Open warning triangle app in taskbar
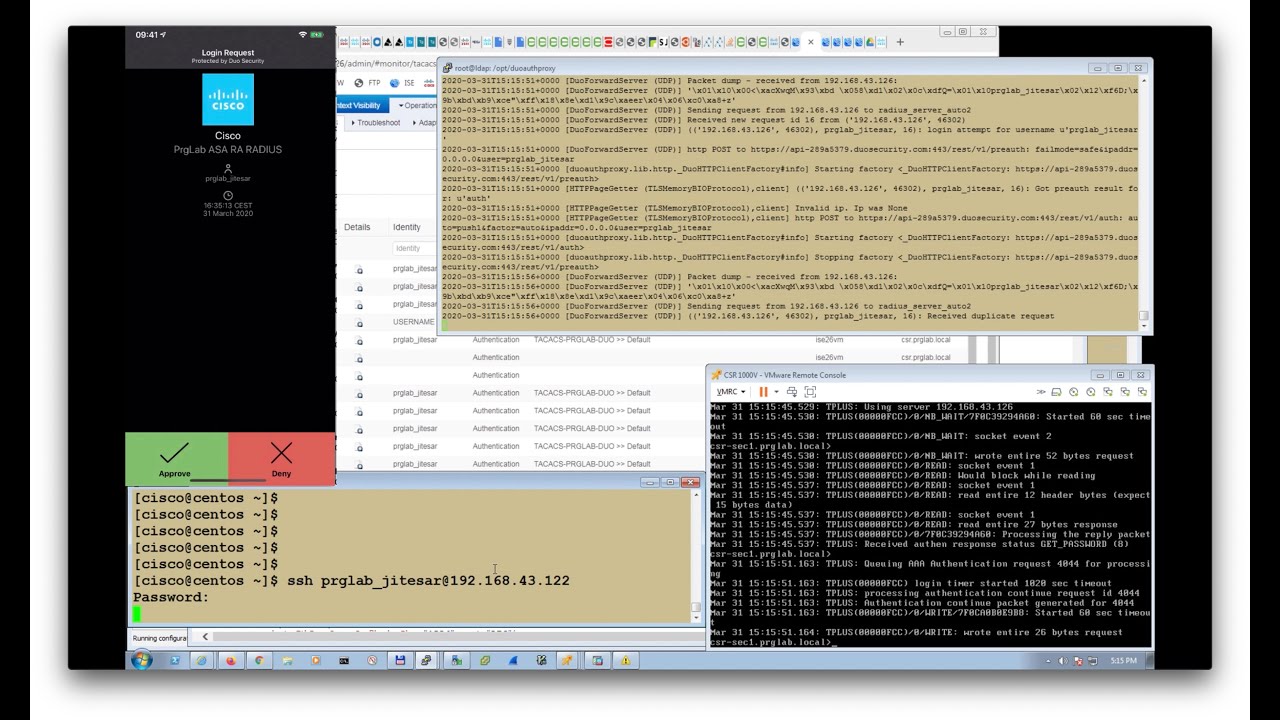 tap(626, 660)
